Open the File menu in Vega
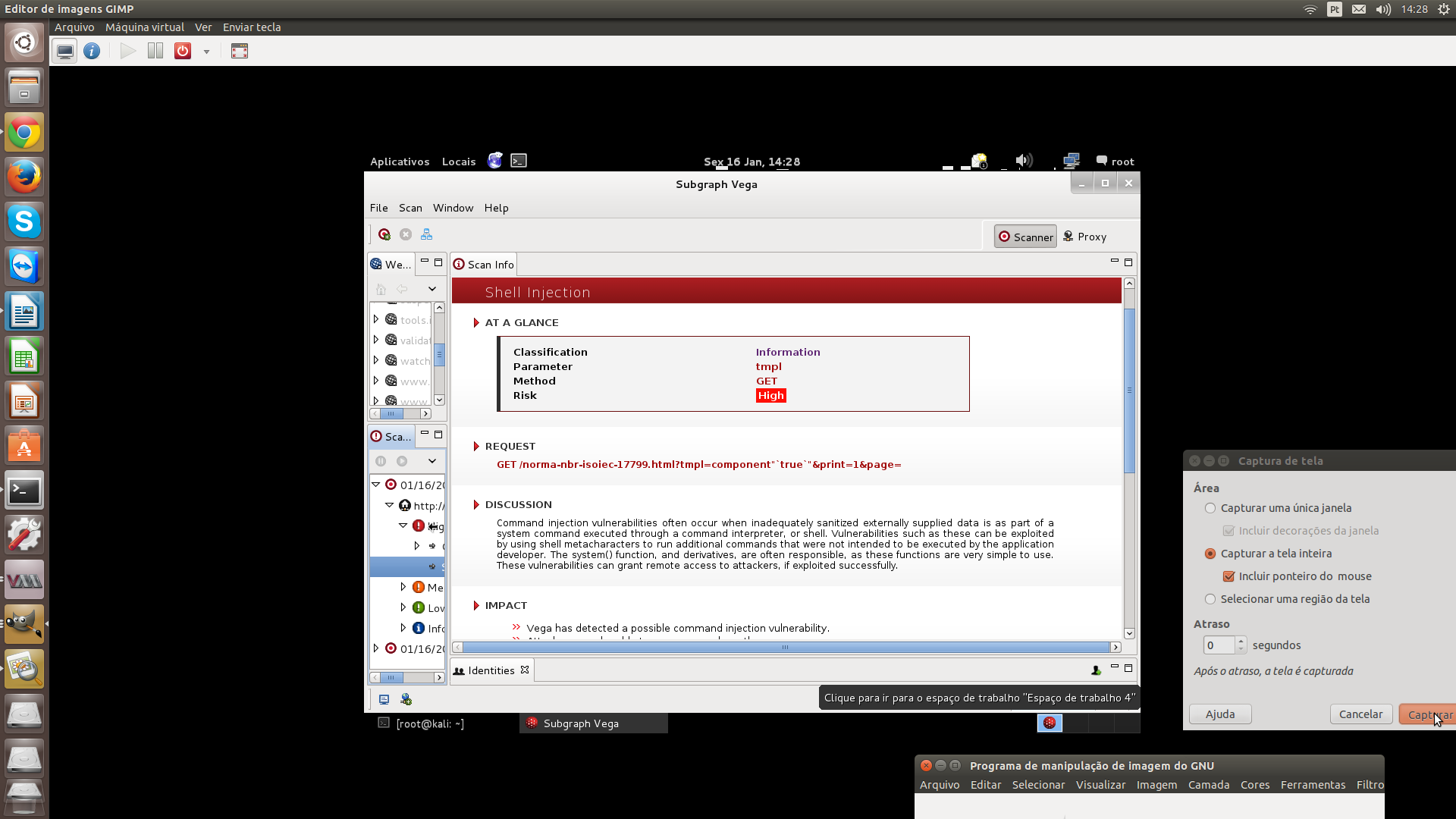The width and height of the screenshot is (1456, 819). tap(378, 208)
